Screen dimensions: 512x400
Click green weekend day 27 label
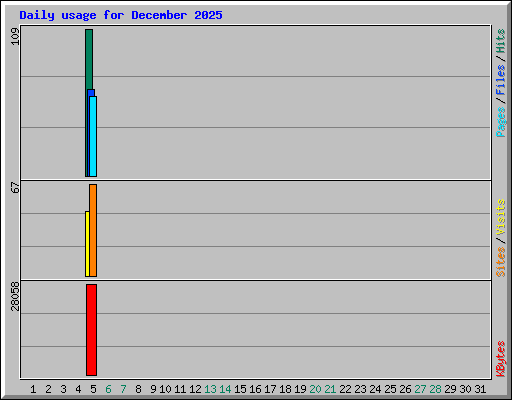point(420,389)
